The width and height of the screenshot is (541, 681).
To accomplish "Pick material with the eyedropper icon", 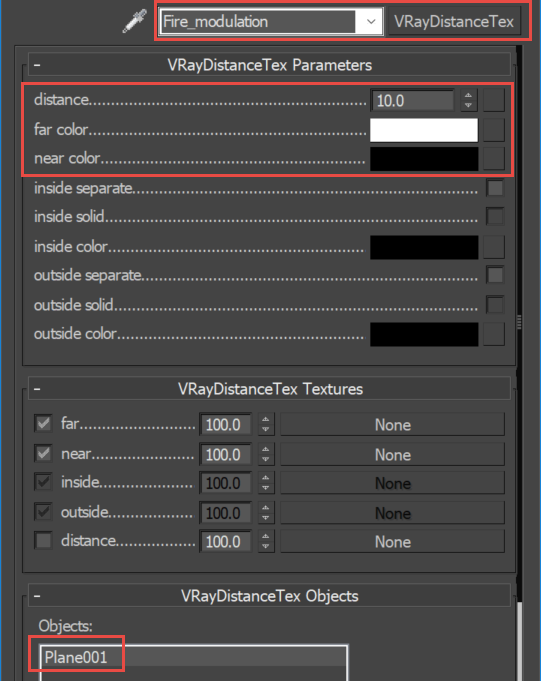I will coord(134,21).
